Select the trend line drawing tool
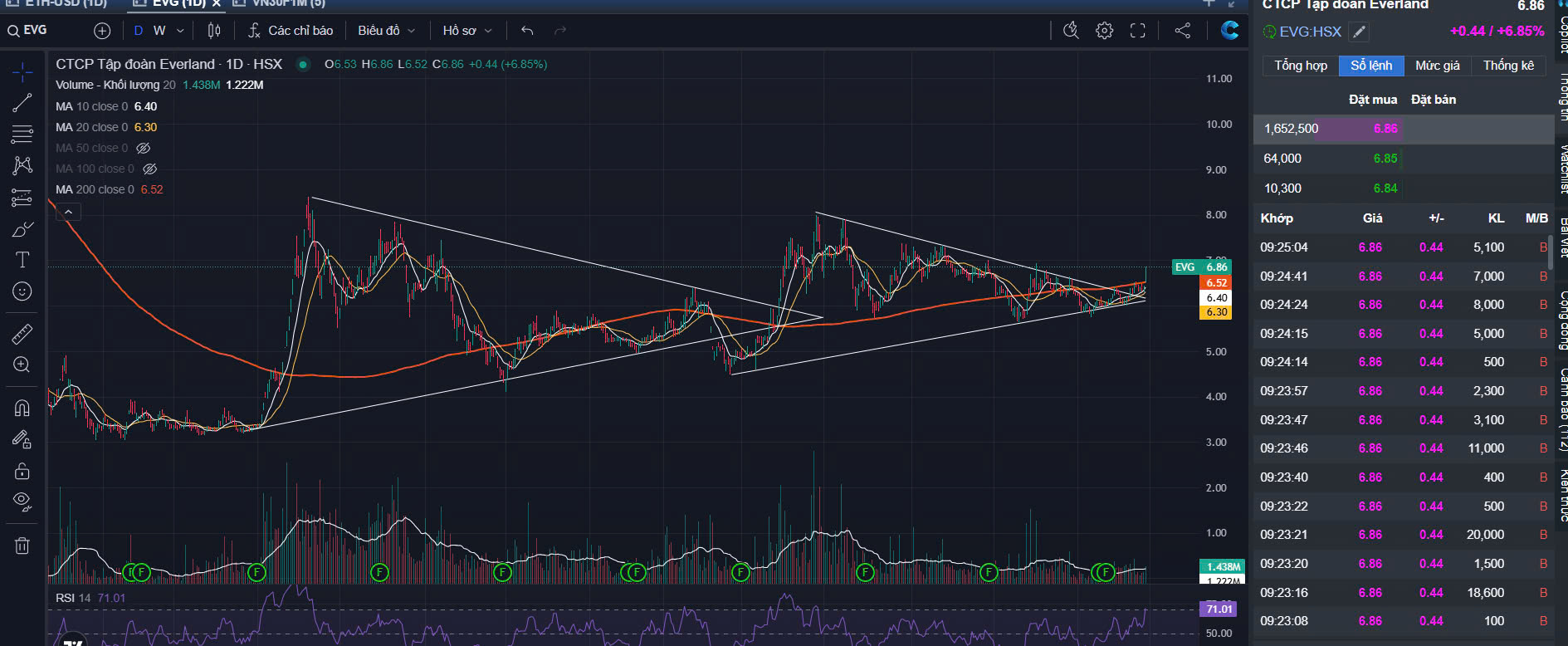The height and width of the screenshot is (646, 1568). [x=22, y=103]
